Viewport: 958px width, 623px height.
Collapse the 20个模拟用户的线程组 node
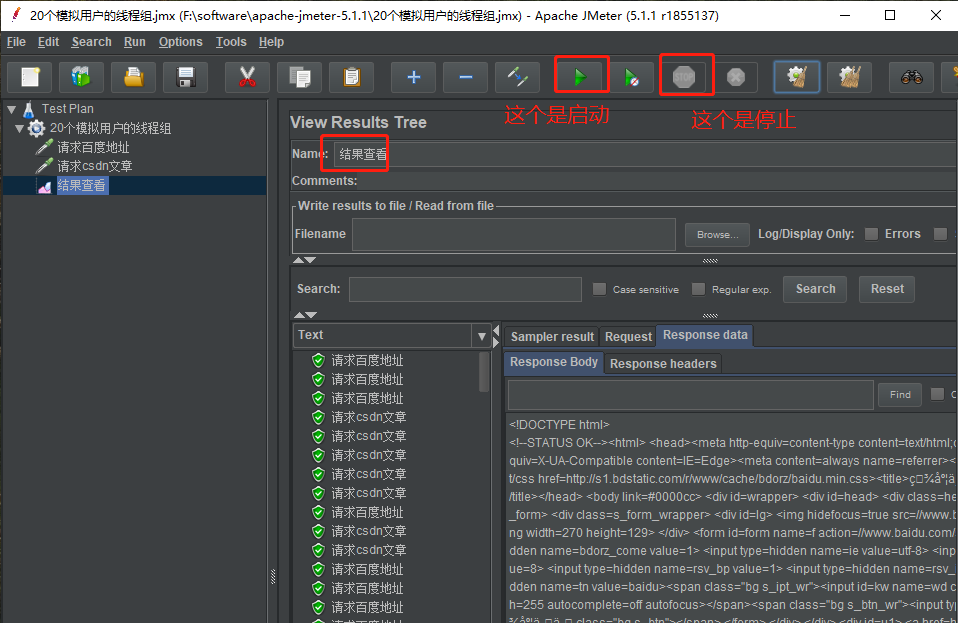click(x=20, y=128)
